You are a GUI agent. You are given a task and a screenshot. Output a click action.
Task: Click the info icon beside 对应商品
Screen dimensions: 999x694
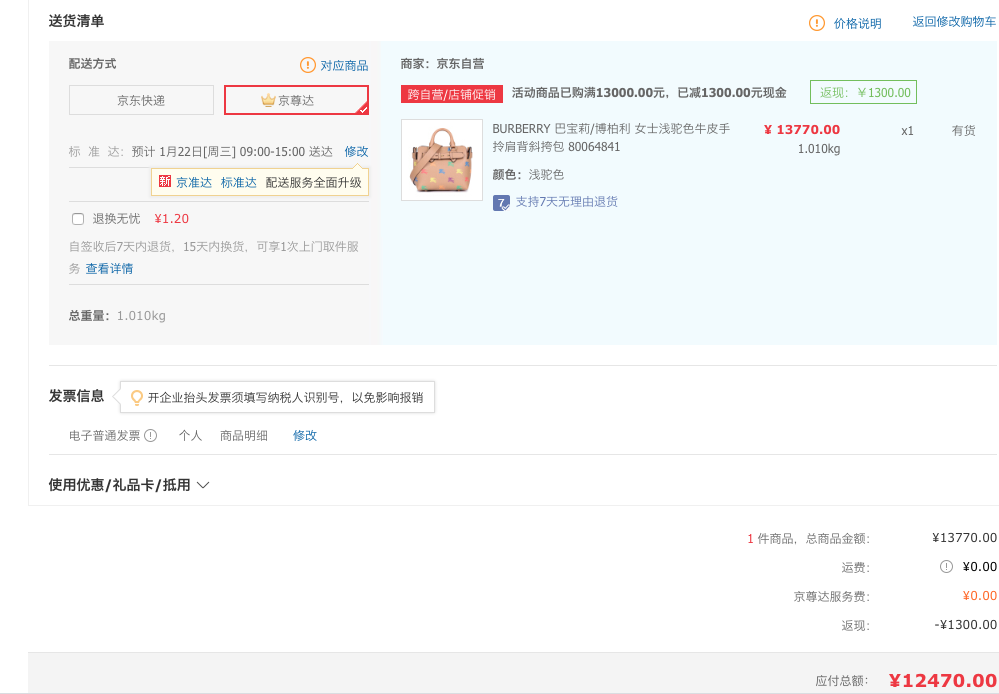[307, 65]
